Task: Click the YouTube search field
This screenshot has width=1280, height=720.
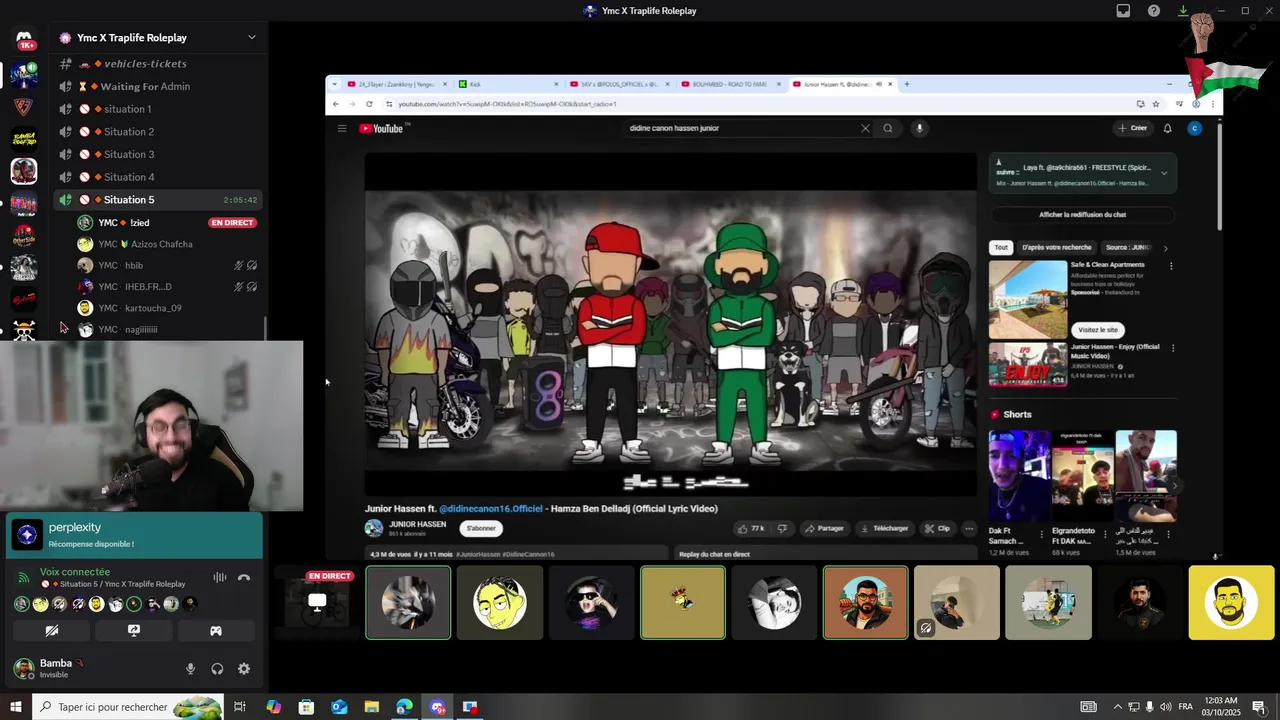Action: point(742,128)
